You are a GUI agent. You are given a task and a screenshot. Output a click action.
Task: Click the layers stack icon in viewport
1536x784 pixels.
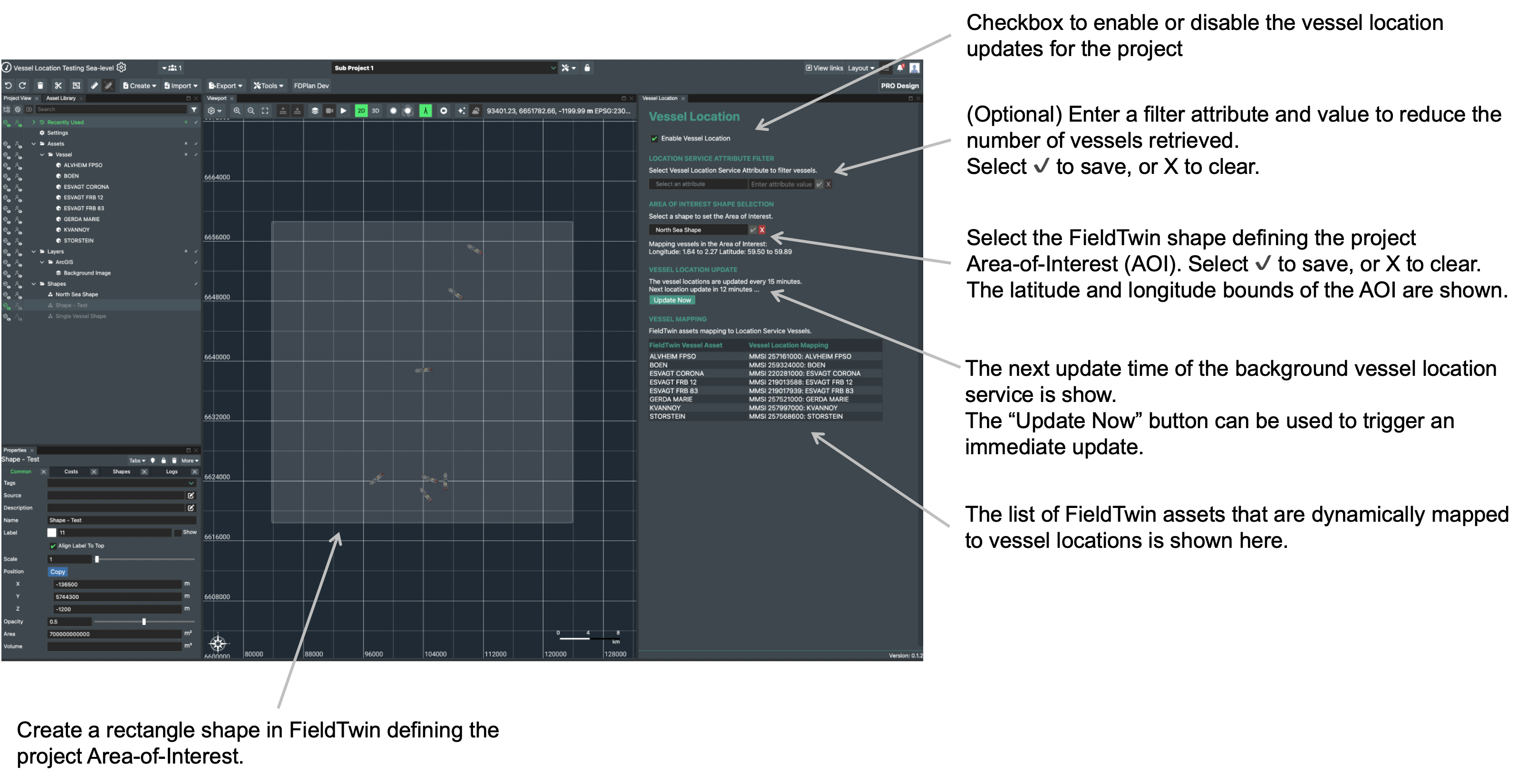[315, 111]
